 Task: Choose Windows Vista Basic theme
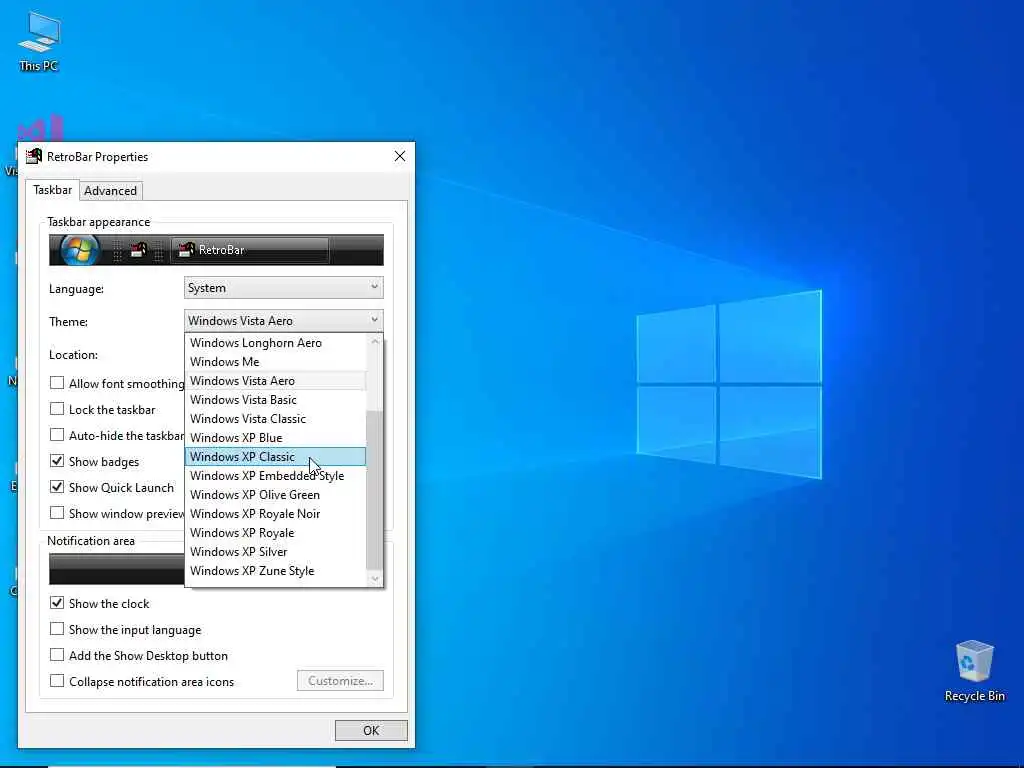(x=275, y=400)
